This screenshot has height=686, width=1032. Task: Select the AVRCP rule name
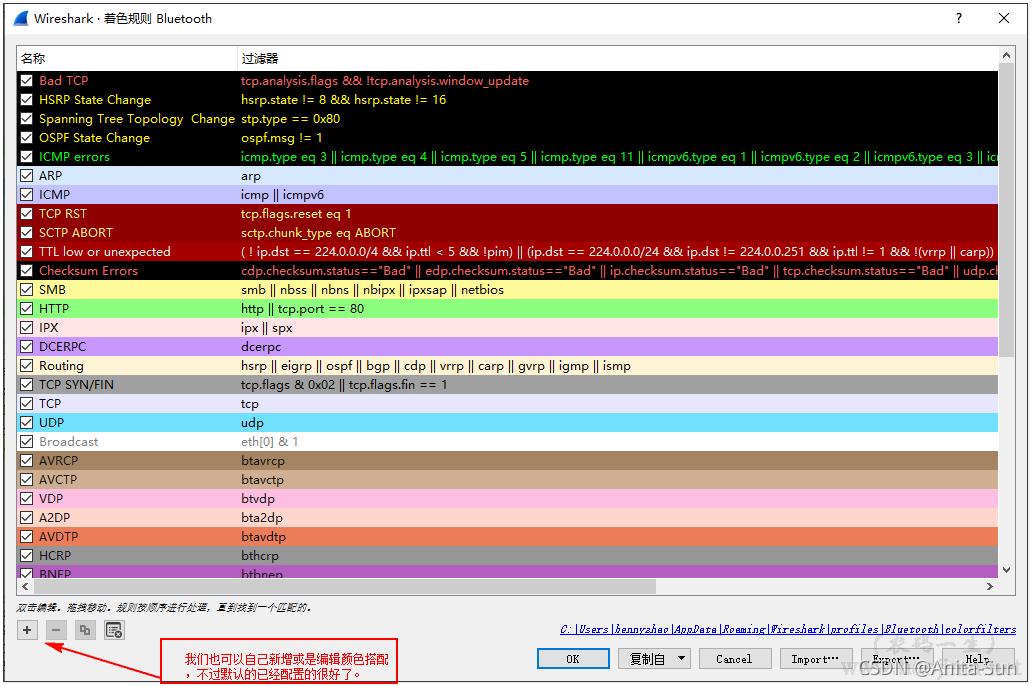(59, 461)
